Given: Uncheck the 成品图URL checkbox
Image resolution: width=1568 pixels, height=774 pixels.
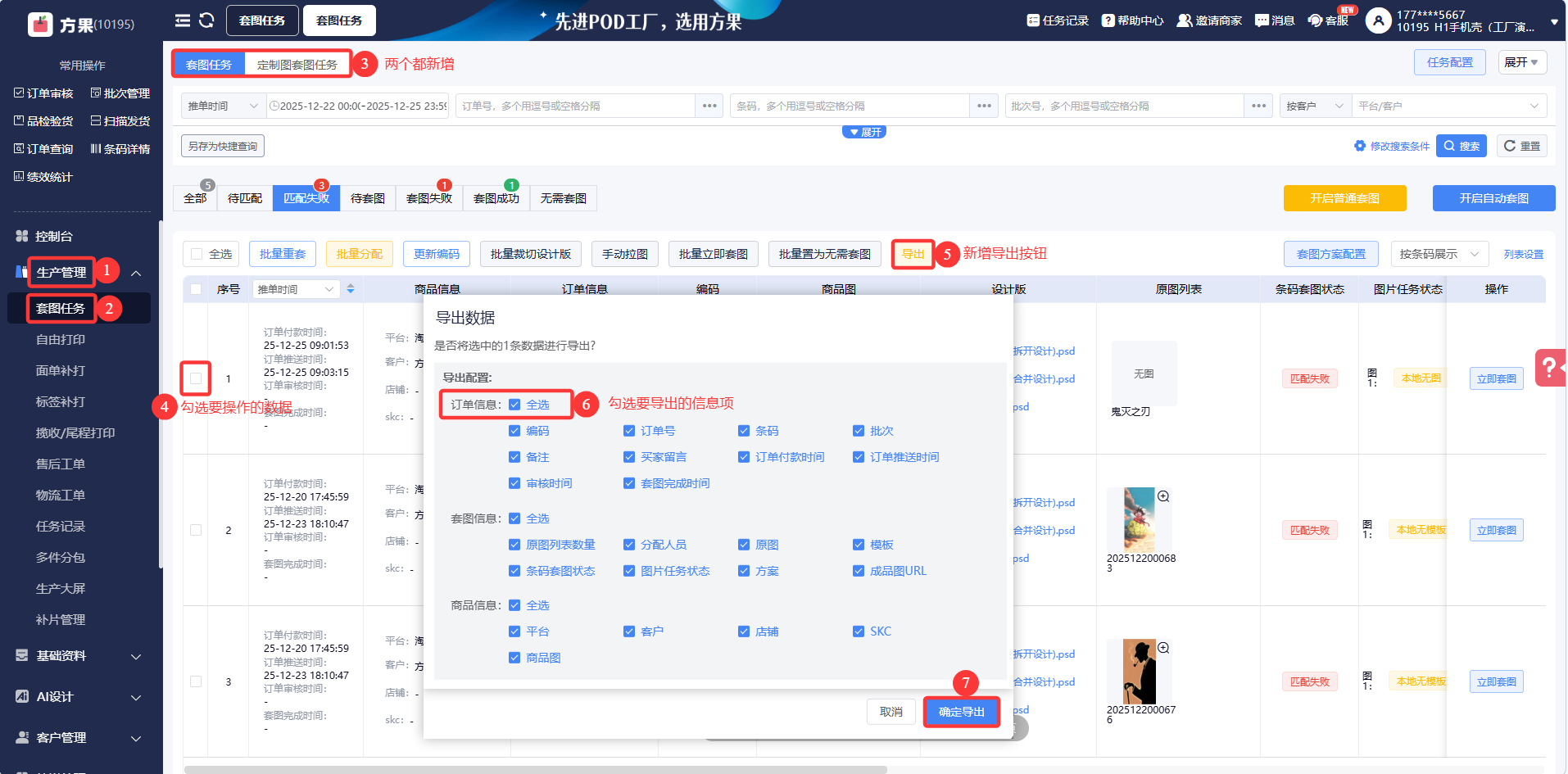Looking at the screenshot, I should 859,571.
